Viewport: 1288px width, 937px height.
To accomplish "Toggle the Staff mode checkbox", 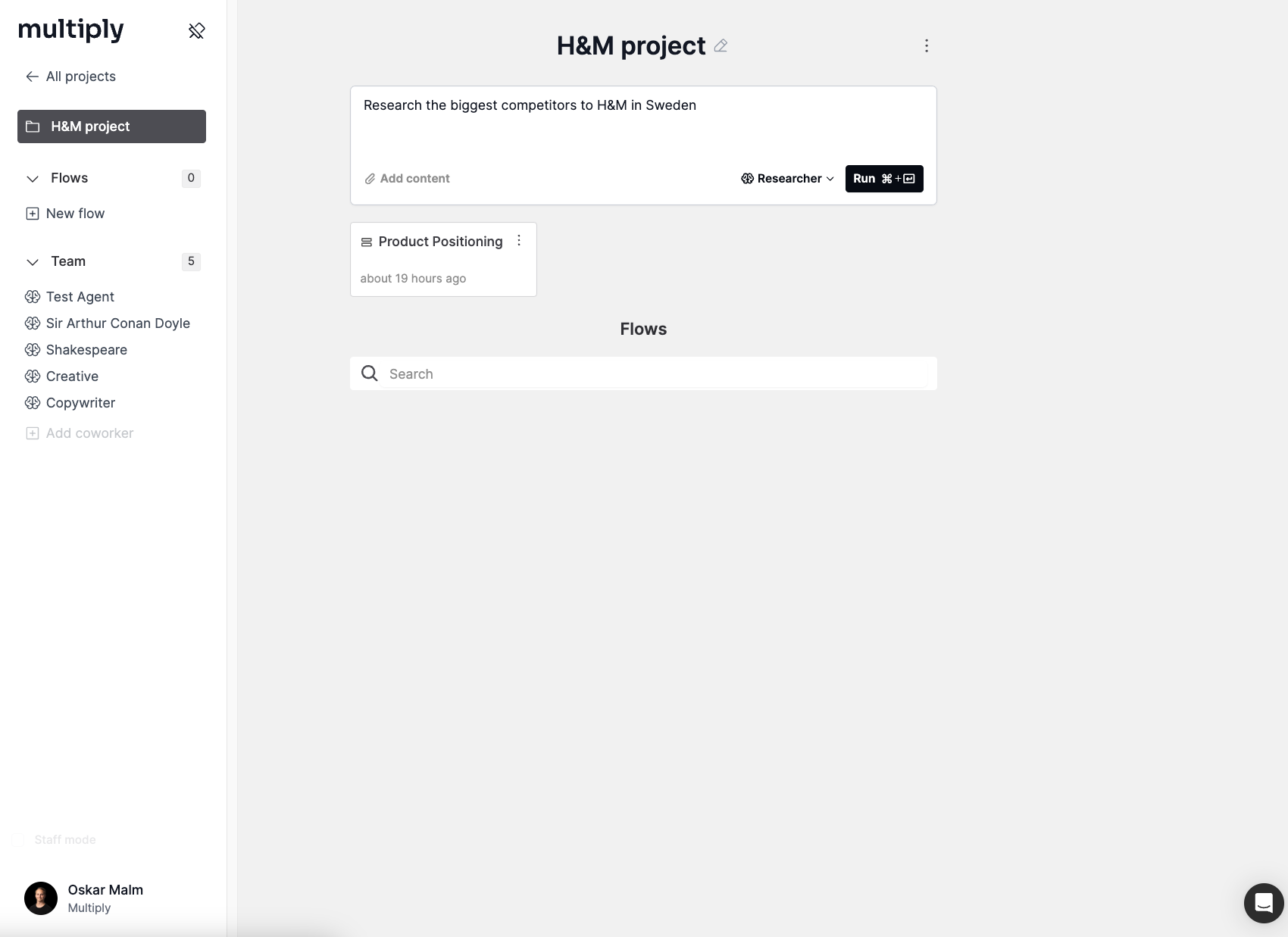I will [x=18, y=839].
